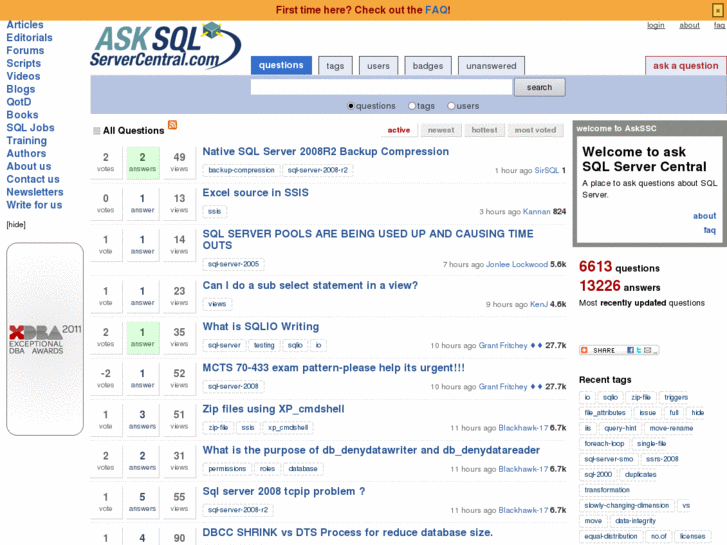Open the query-hint tag in Recent tags
The width and height of the screenshot is (727, 545).
coord(620,428)
